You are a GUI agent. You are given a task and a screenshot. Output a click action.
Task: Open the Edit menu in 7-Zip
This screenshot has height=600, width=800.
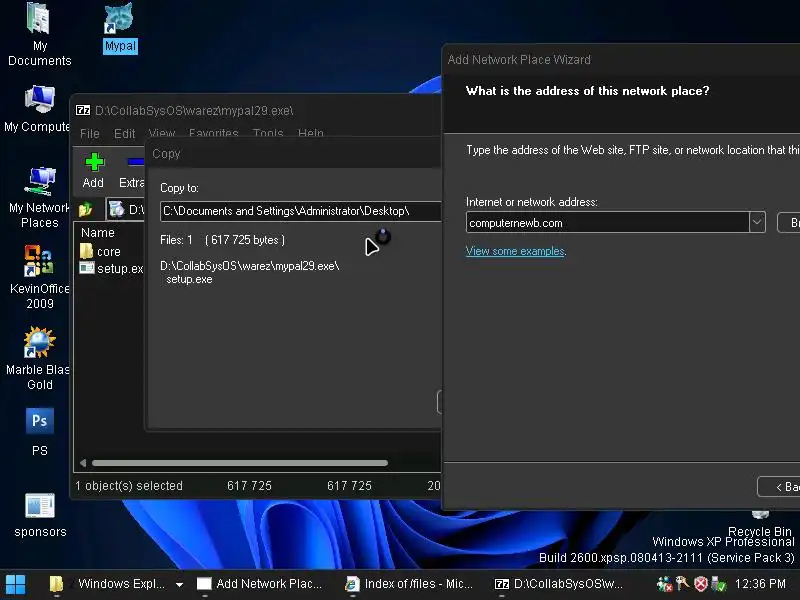pyautogui.click(x=124, y=134)
